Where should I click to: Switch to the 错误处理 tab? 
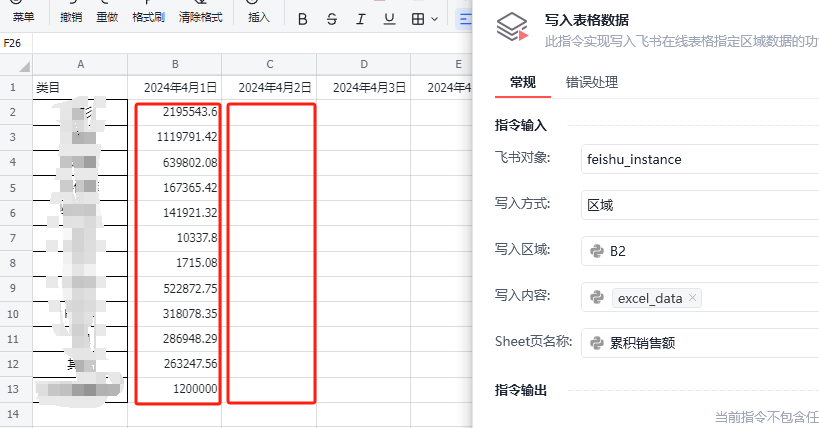point(592,82)
